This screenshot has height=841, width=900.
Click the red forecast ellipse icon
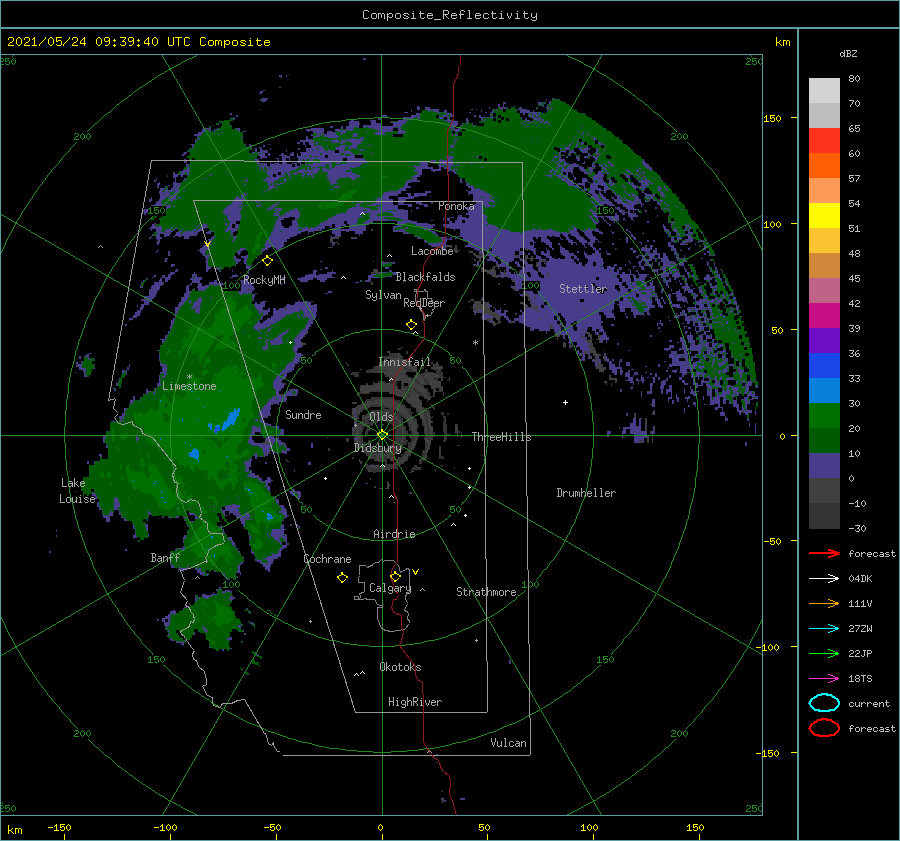coord(824,728)
